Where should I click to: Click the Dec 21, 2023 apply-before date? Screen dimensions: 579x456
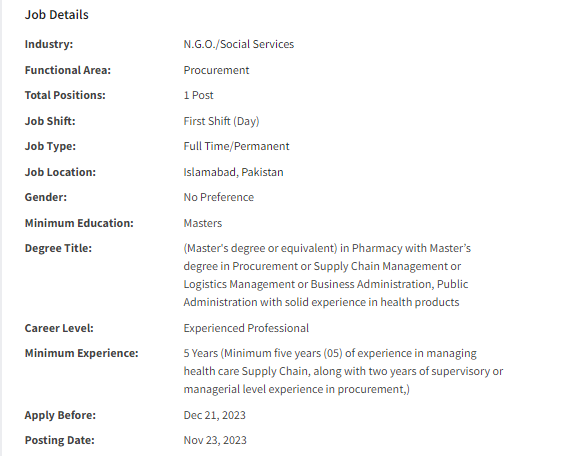(215, 415)
